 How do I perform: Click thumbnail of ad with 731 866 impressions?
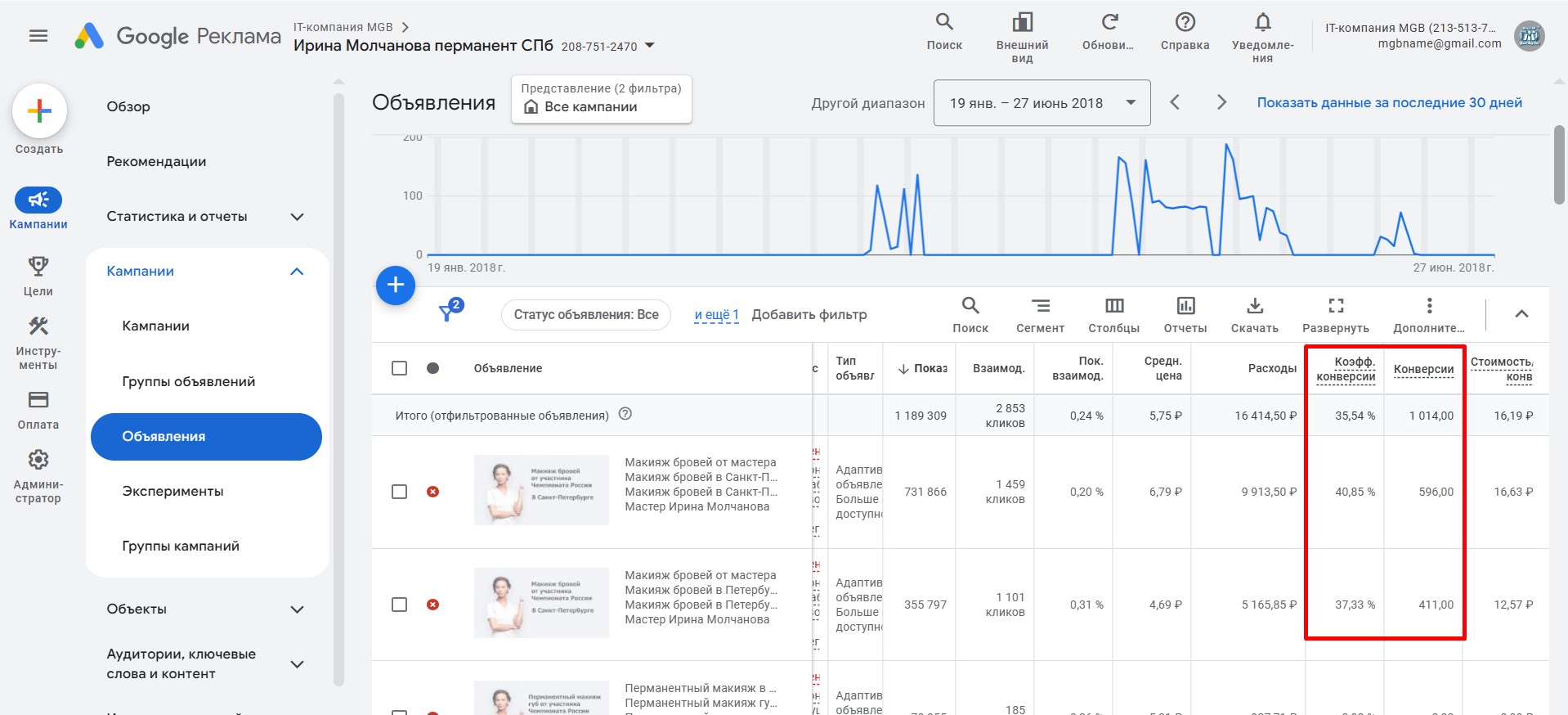point(541,490)
